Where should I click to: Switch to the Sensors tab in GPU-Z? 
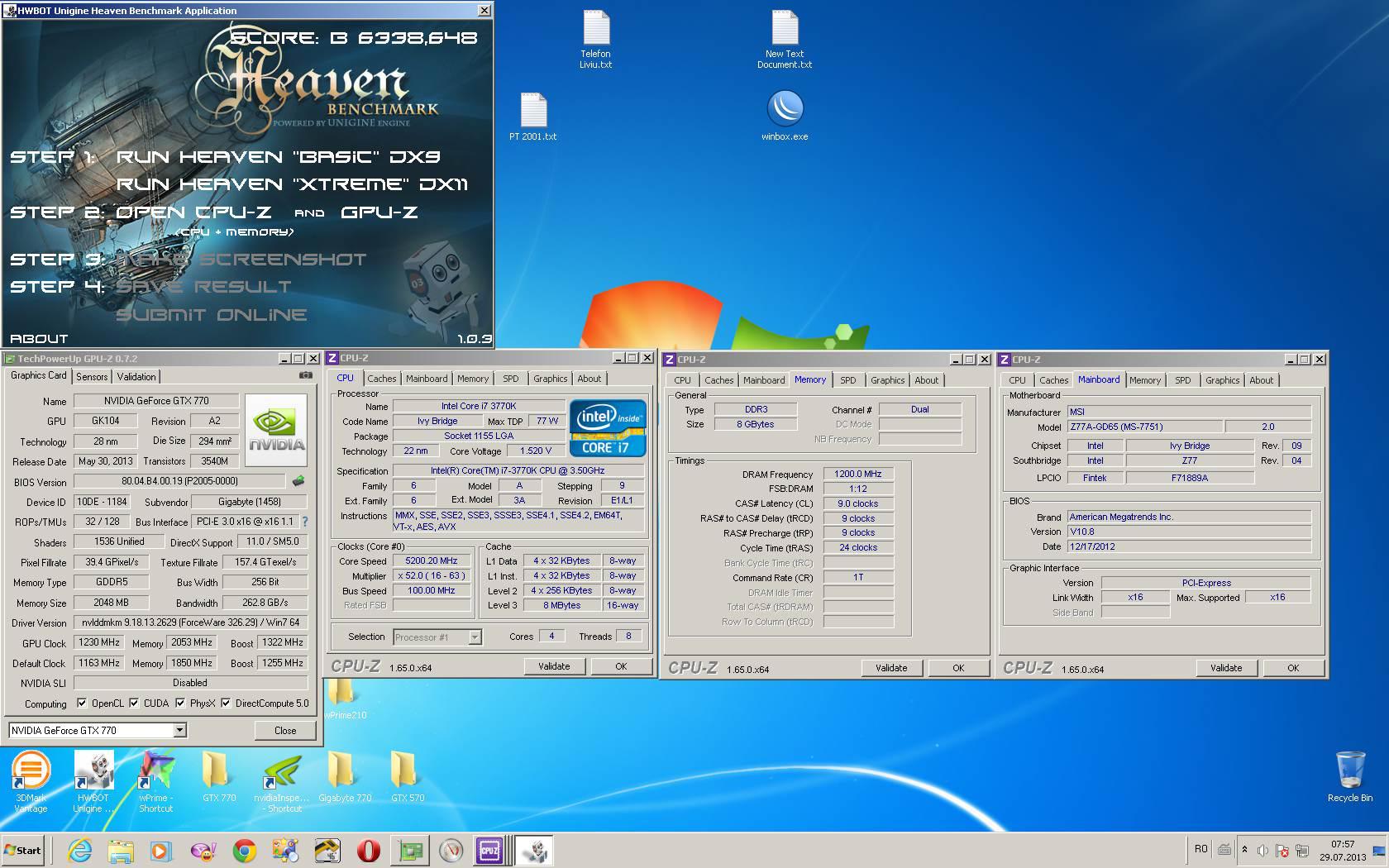(92, 376)
